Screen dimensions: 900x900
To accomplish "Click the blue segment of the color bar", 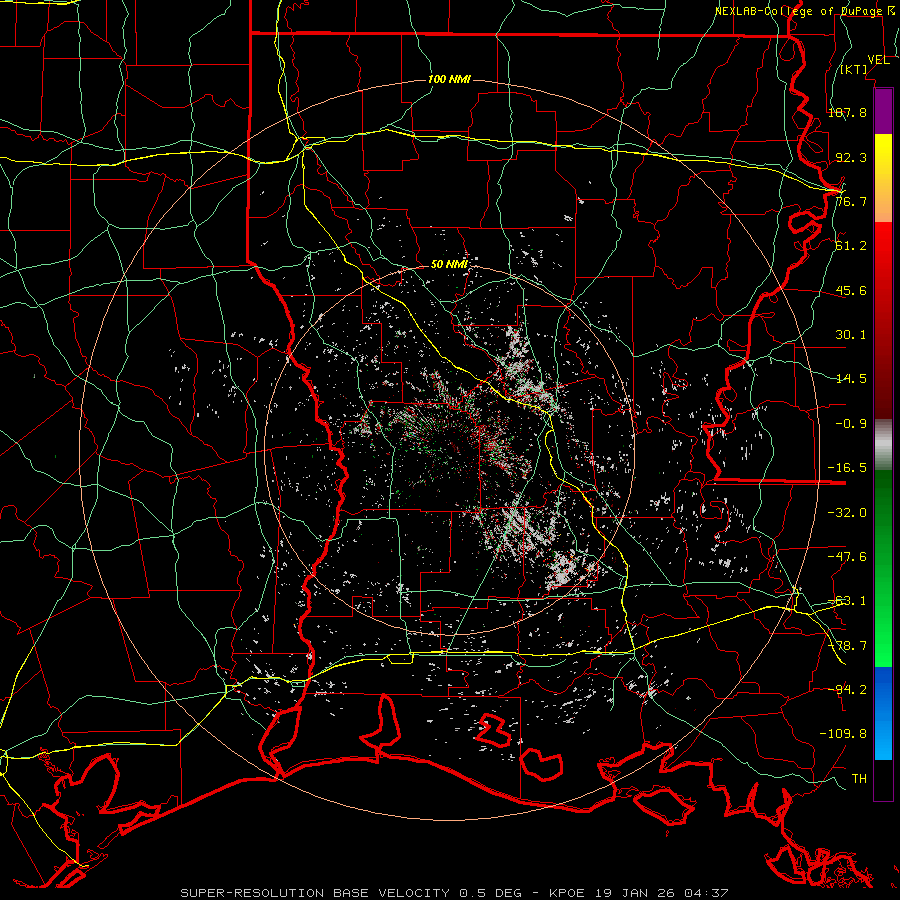I will click(883, 713).
